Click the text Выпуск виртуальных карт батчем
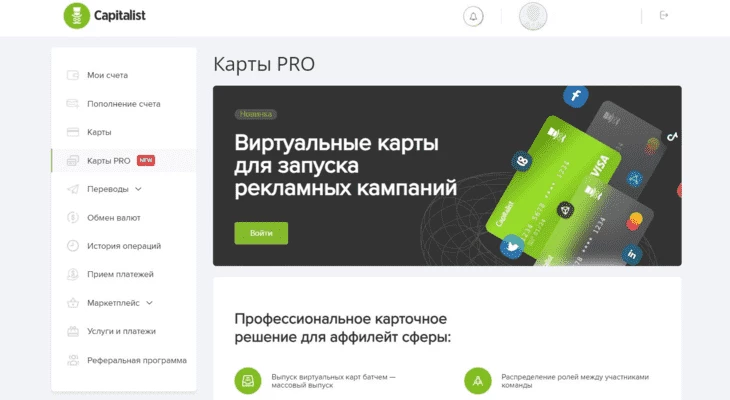 pos(330,377)
